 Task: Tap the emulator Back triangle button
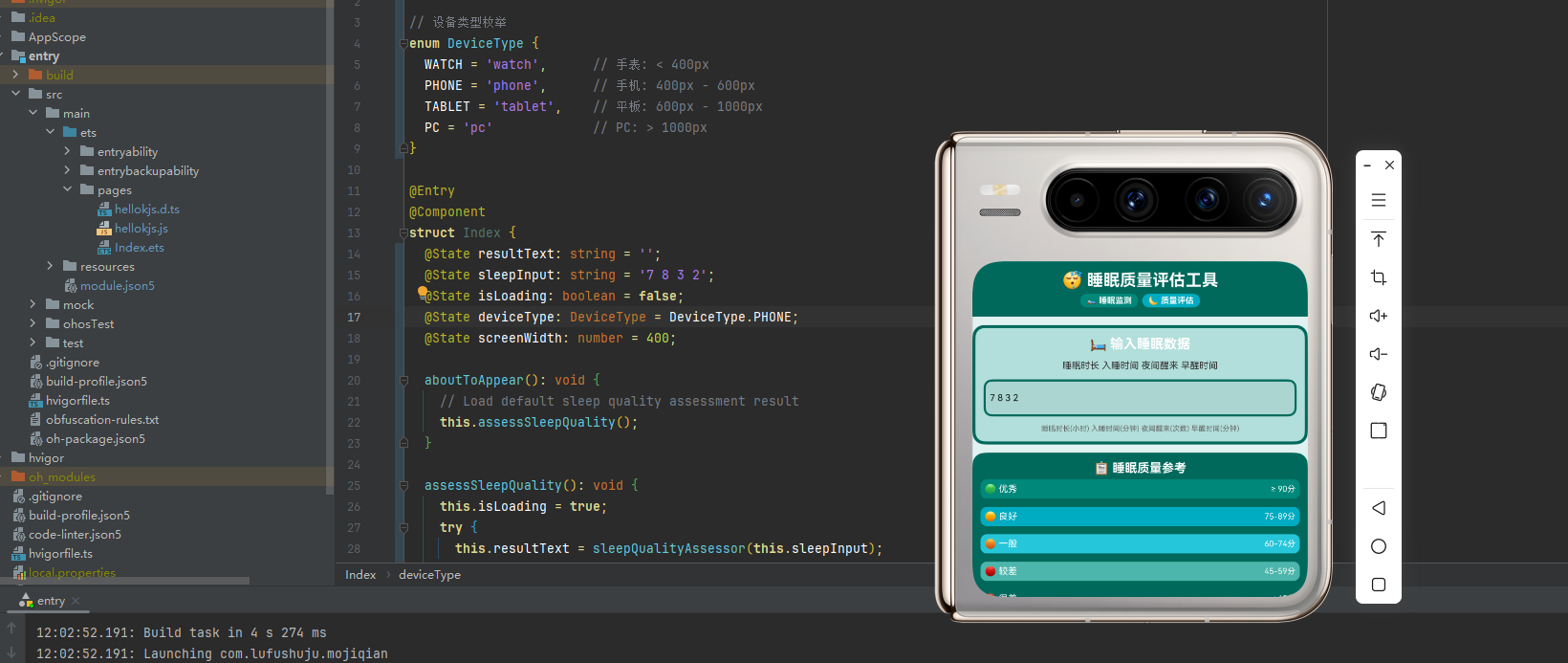[1378, 508]
